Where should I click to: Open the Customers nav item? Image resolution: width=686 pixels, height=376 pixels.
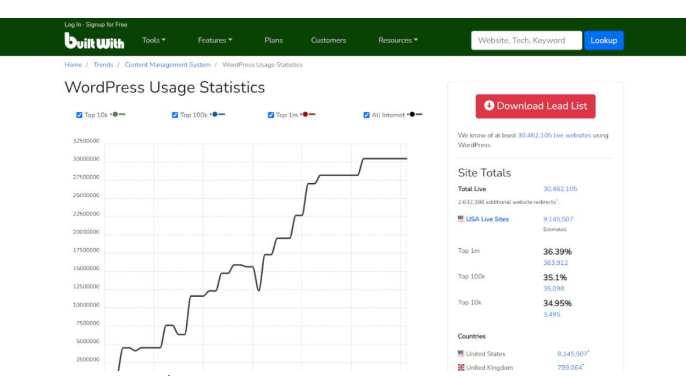point(329,40)
